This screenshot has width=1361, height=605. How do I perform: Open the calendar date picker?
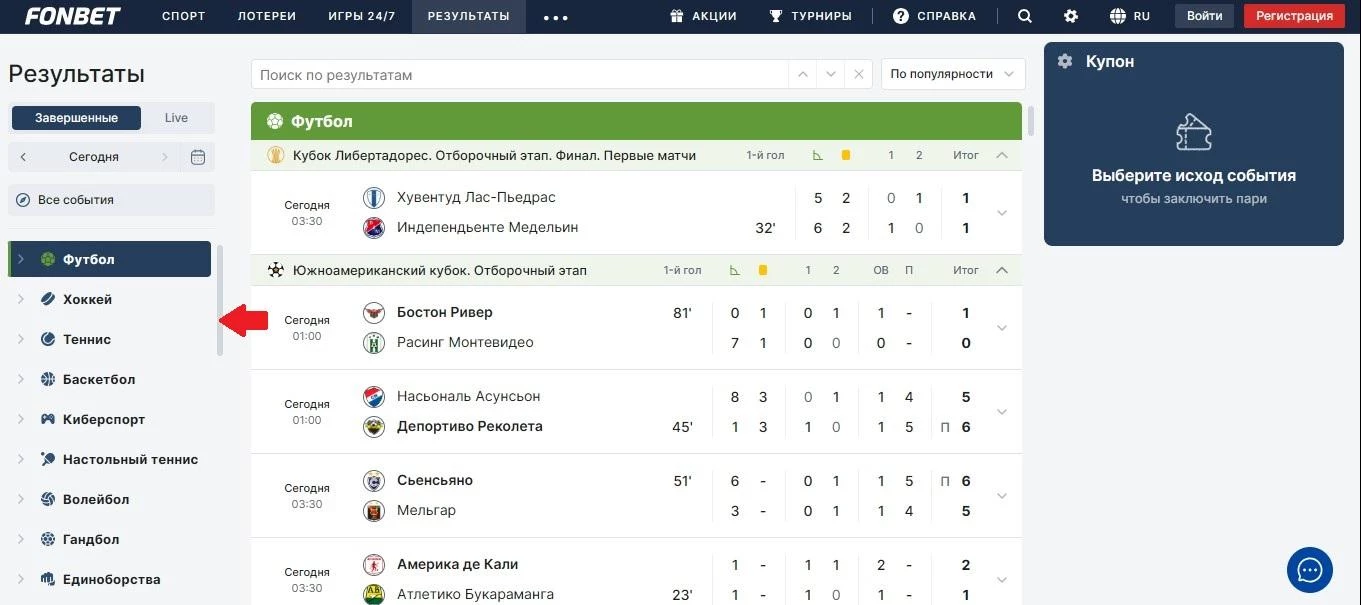tap(197, 156)
